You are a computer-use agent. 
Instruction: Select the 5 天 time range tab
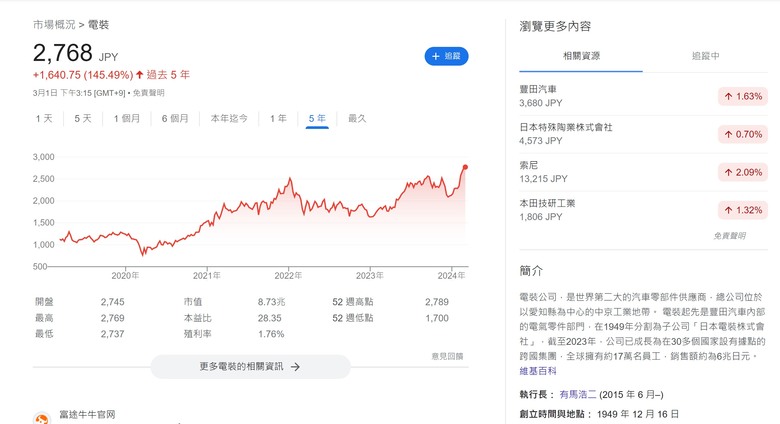coord(83,118)
